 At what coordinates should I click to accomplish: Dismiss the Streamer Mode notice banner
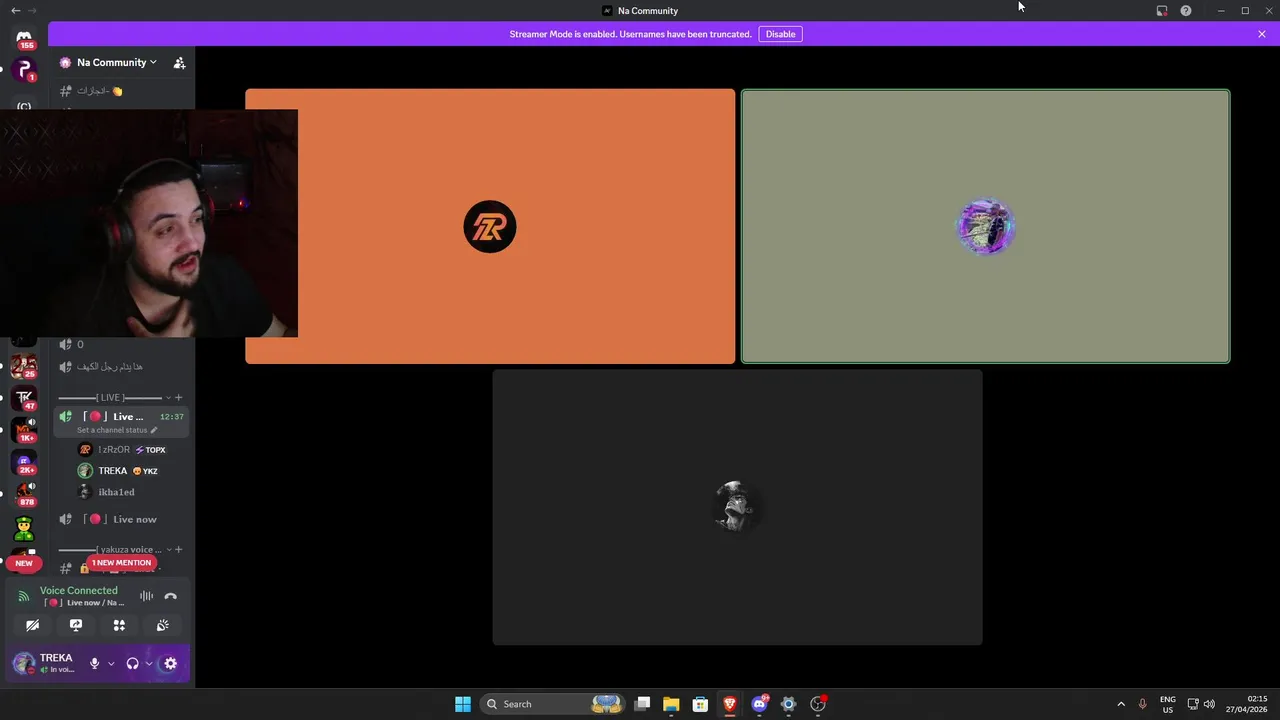pyautogui.click(x=1262, y=34)
